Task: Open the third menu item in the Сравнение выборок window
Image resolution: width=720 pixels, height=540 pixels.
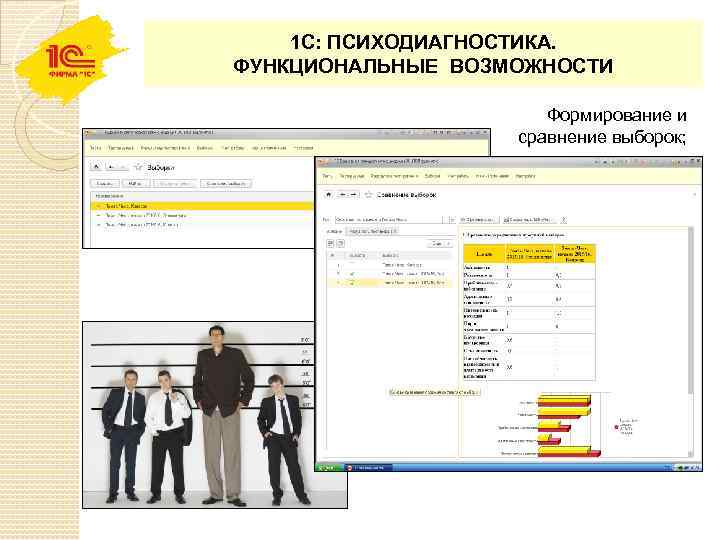Action: (394, 176)
